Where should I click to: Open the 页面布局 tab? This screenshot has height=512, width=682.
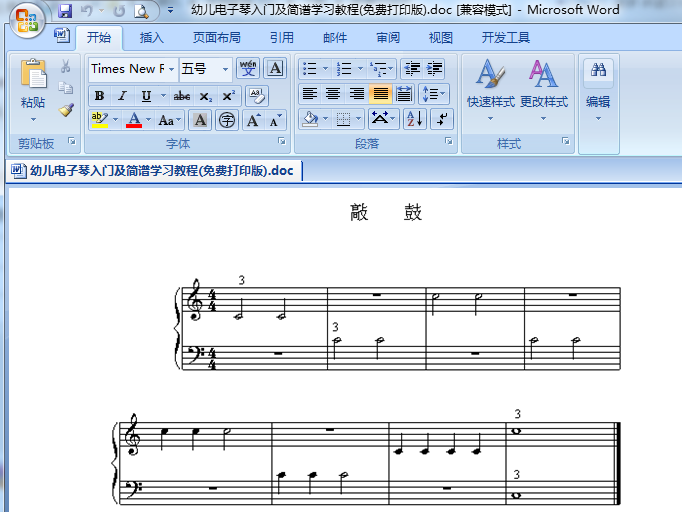coord(217,38)
